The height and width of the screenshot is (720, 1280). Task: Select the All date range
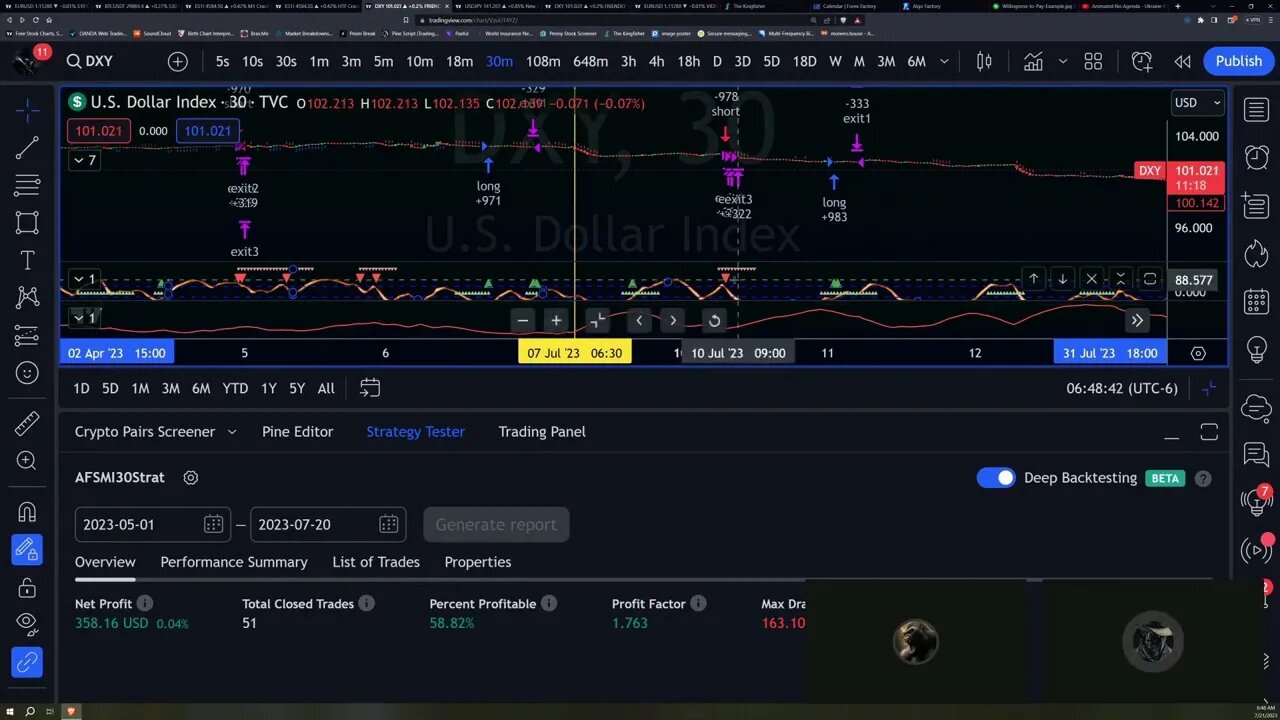coord(326,388)
